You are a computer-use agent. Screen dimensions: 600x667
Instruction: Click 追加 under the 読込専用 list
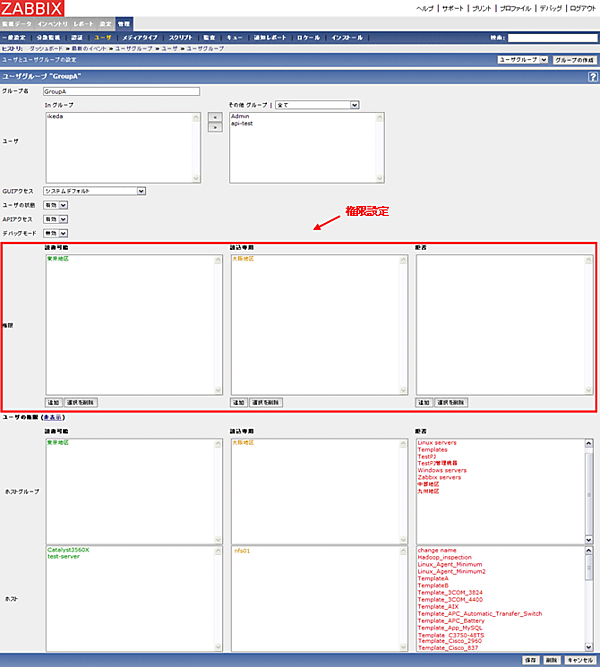click(239, 402)
